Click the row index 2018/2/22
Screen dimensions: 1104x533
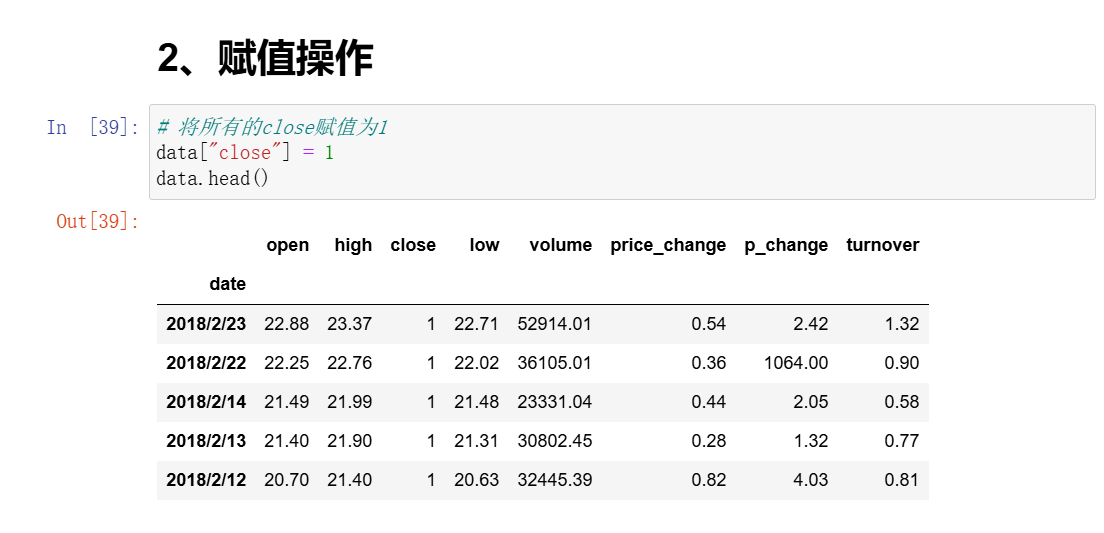pos(206,363)
